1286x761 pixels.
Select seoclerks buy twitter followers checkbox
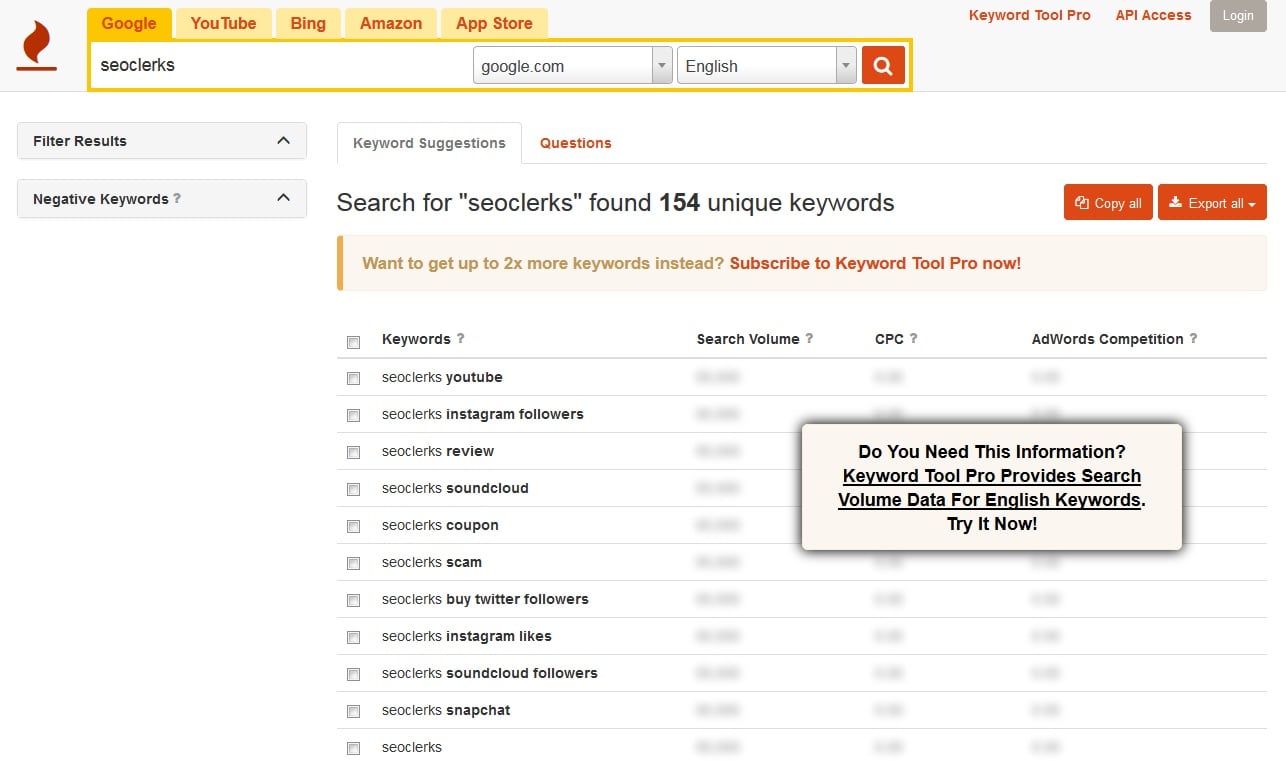point(353,600)
